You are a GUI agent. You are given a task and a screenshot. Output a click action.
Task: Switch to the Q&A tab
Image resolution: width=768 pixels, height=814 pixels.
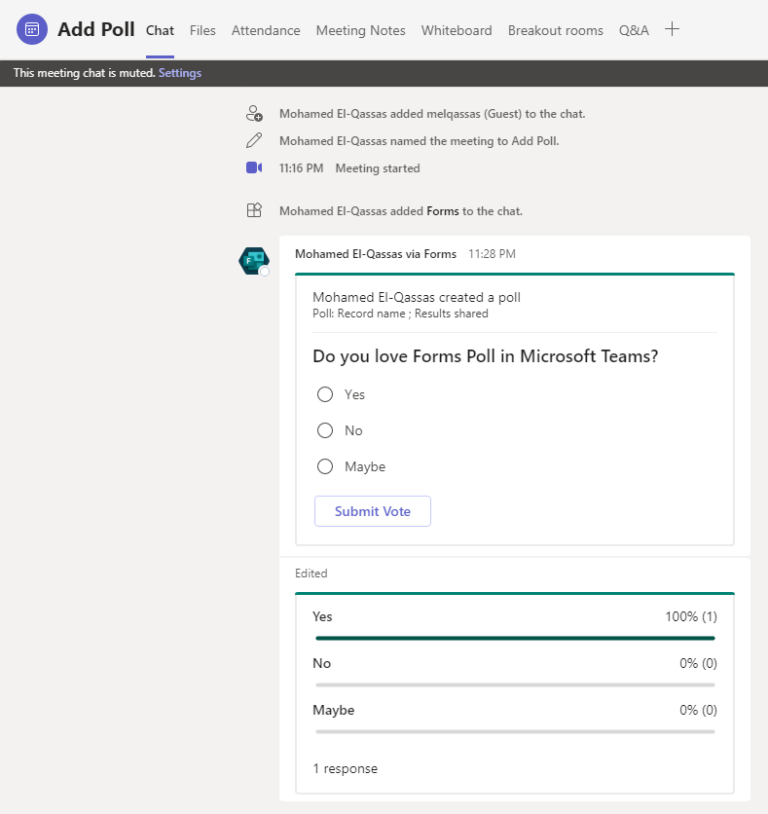tap(633, 30)
